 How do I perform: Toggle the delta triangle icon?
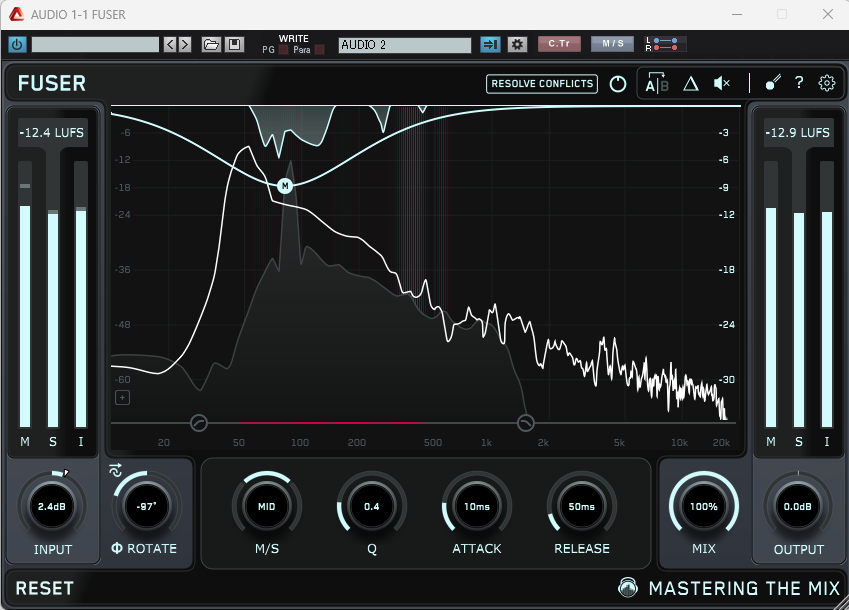point(690,84)
